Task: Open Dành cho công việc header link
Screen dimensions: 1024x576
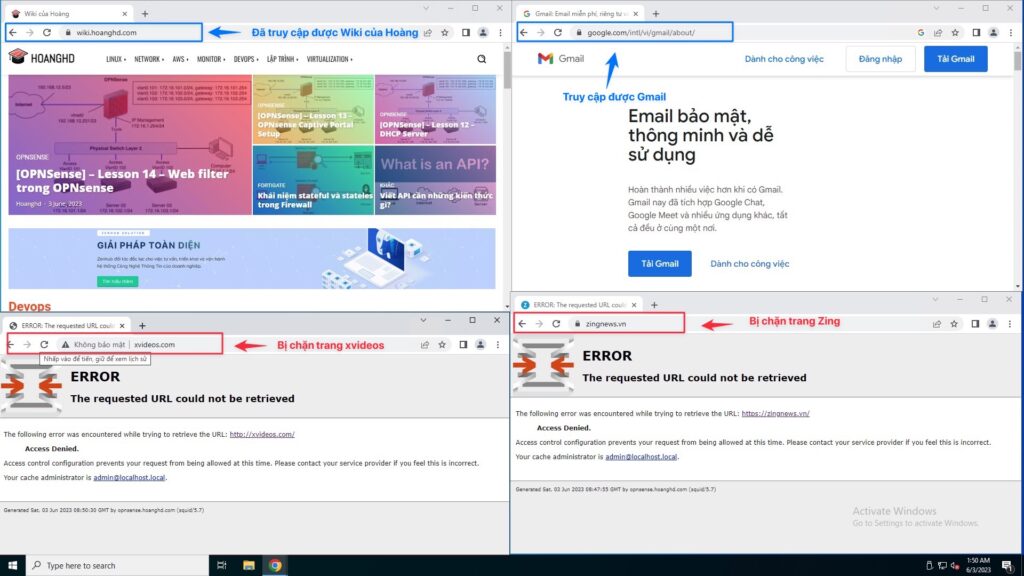Action: 784,59
